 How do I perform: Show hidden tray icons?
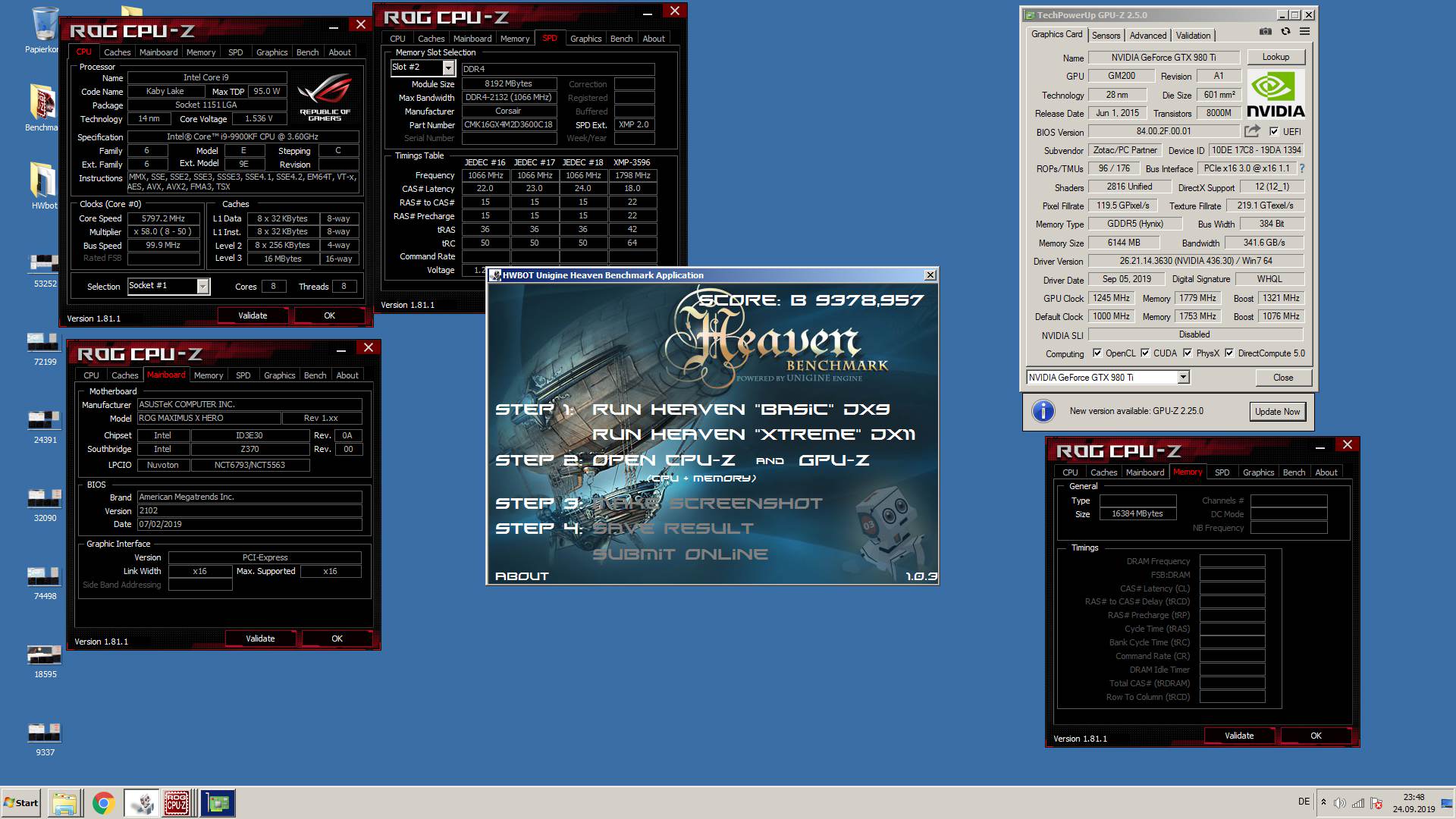click(1323, 802)
